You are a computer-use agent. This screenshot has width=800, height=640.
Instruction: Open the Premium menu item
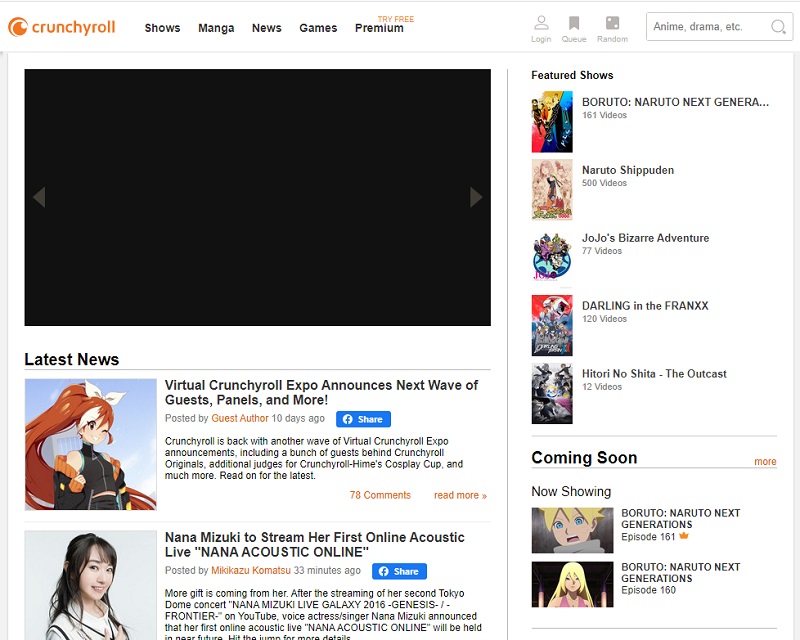coord(379,28)
